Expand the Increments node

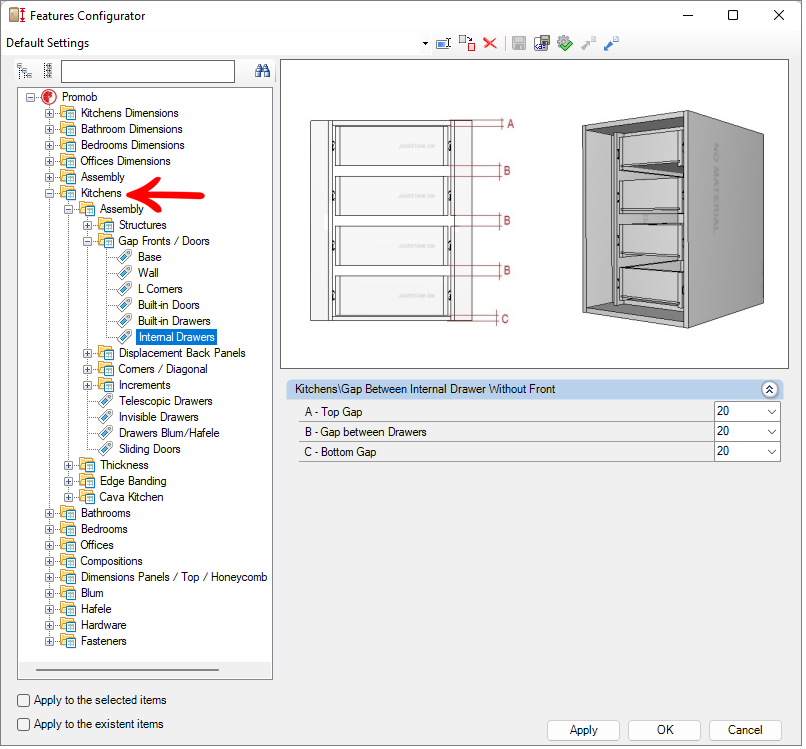[87, 386]
